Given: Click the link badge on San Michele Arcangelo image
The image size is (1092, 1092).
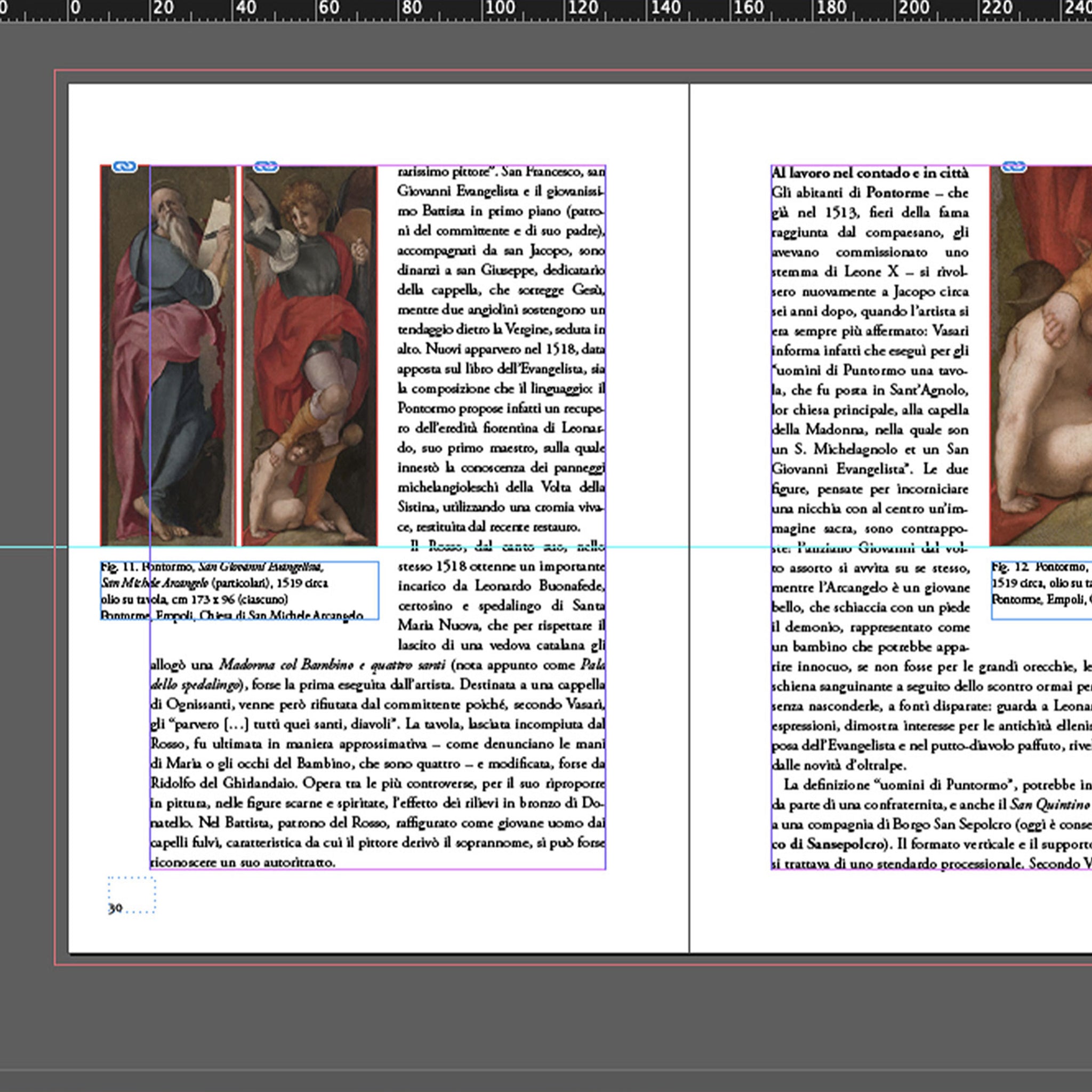Looking at the screenshot, I should (266, 167).
